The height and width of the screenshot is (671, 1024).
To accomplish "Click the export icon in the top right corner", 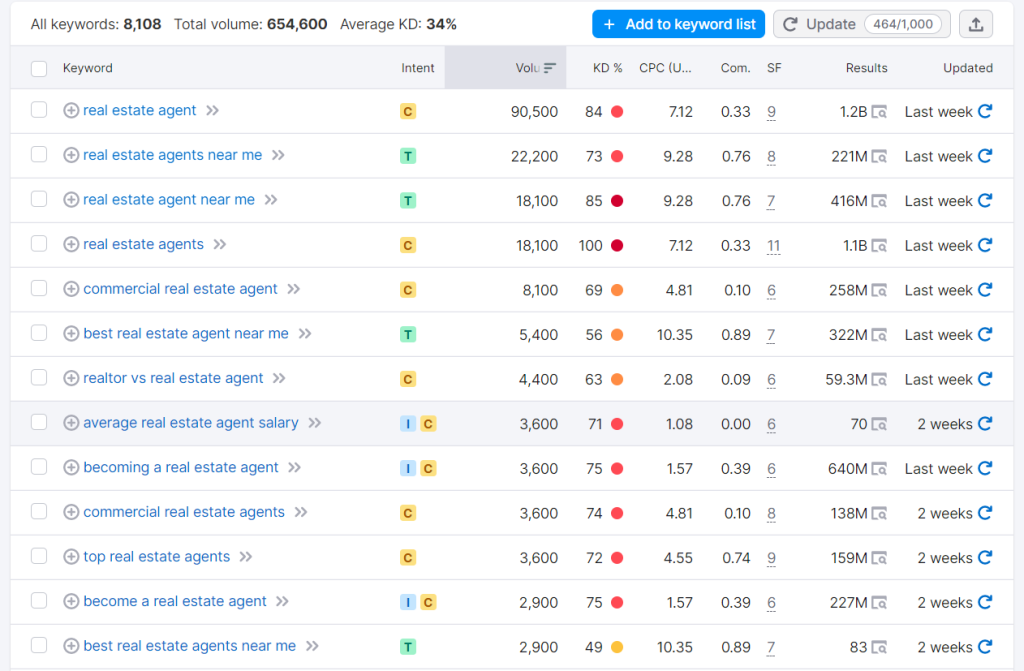I will (976, 23).
